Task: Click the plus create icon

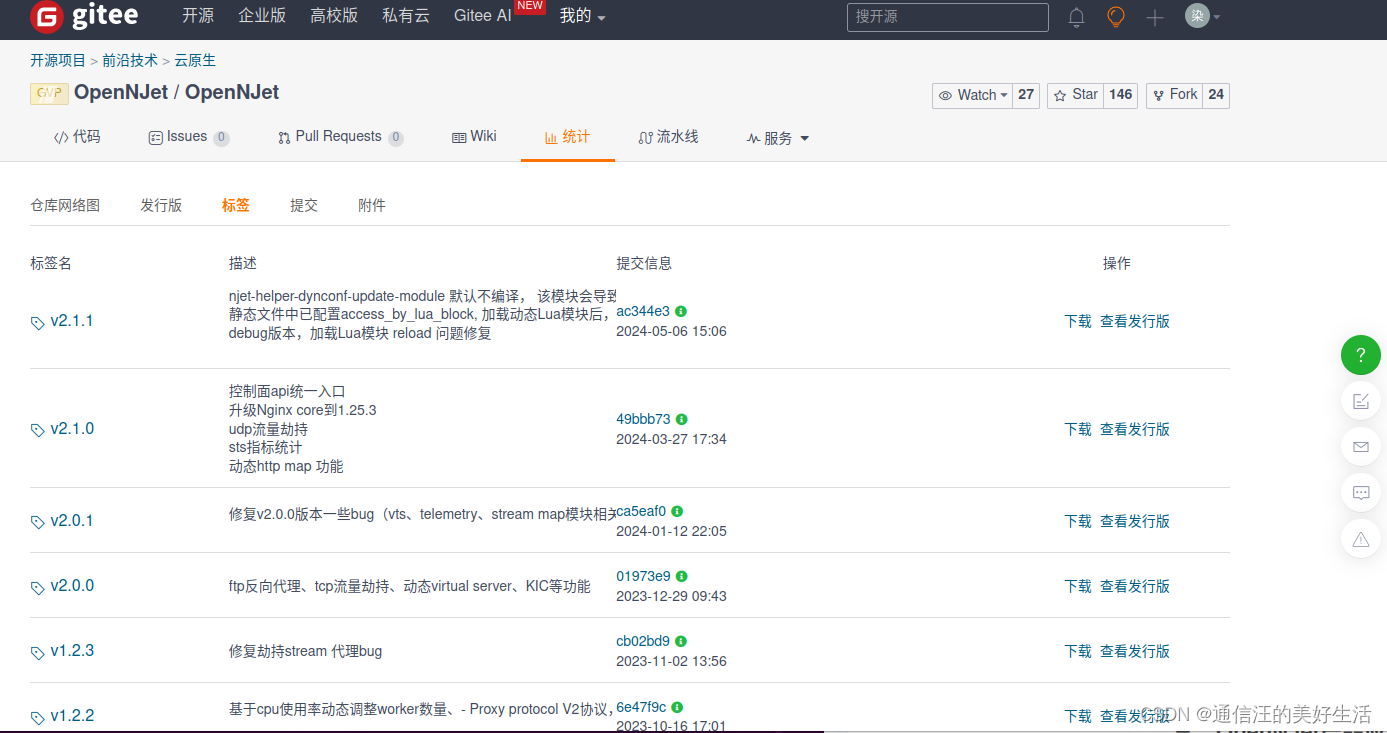Action: pos(1155,17)
